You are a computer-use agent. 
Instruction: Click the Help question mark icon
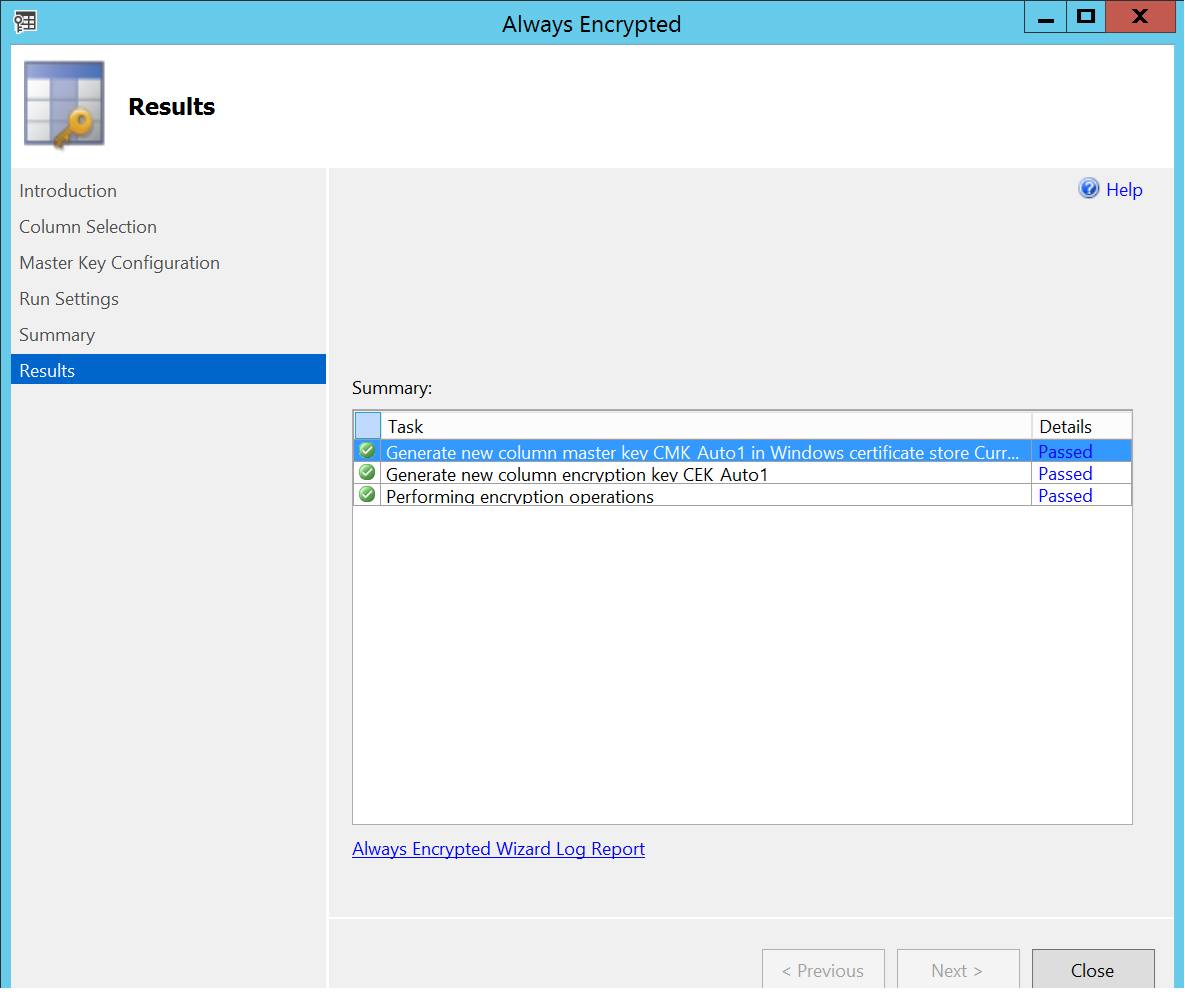tap(1088, 188)
